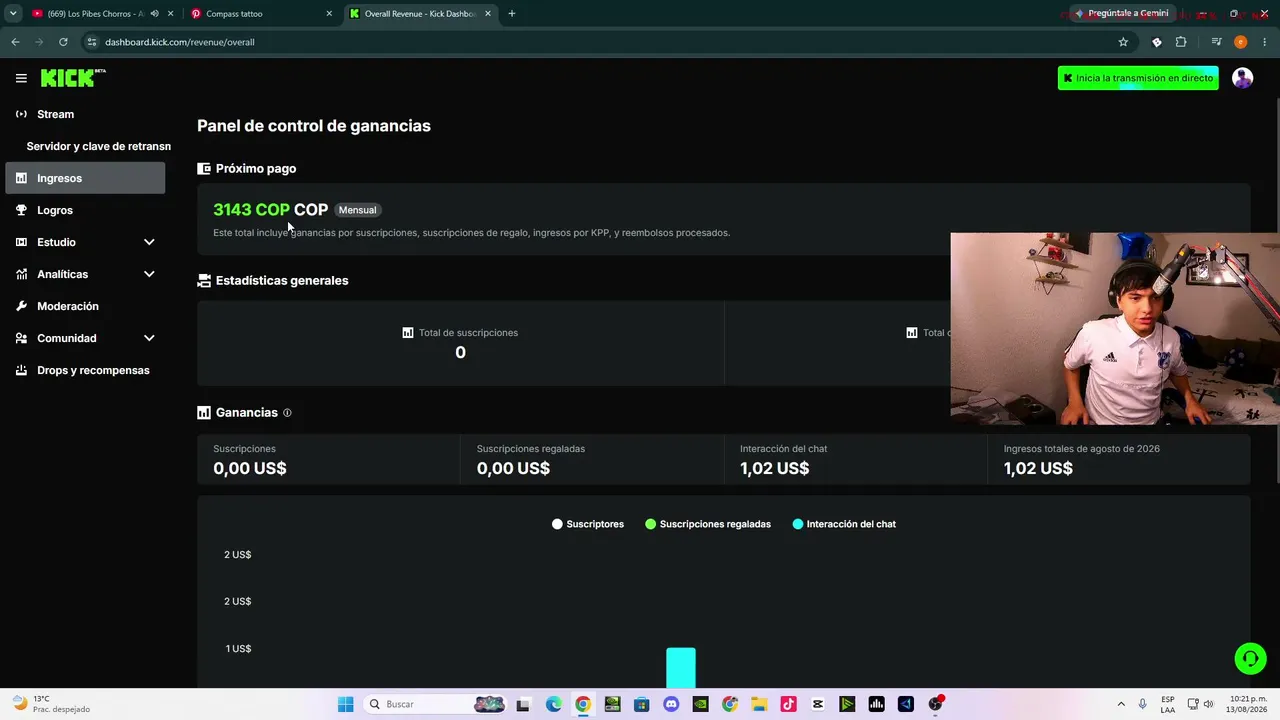
Task: Open the Windows Start menu
Action: tap(346, 704)
